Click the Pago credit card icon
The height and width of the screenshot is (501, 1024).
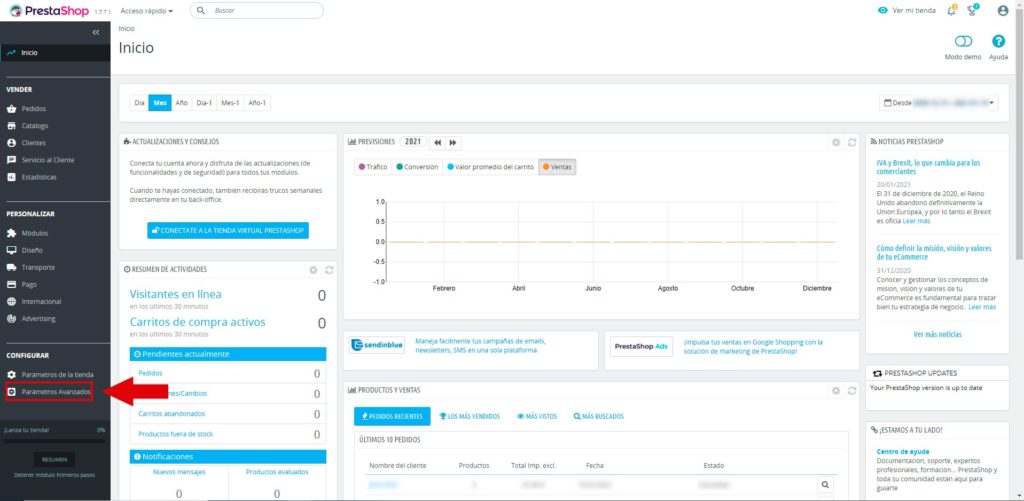(11, 285)
